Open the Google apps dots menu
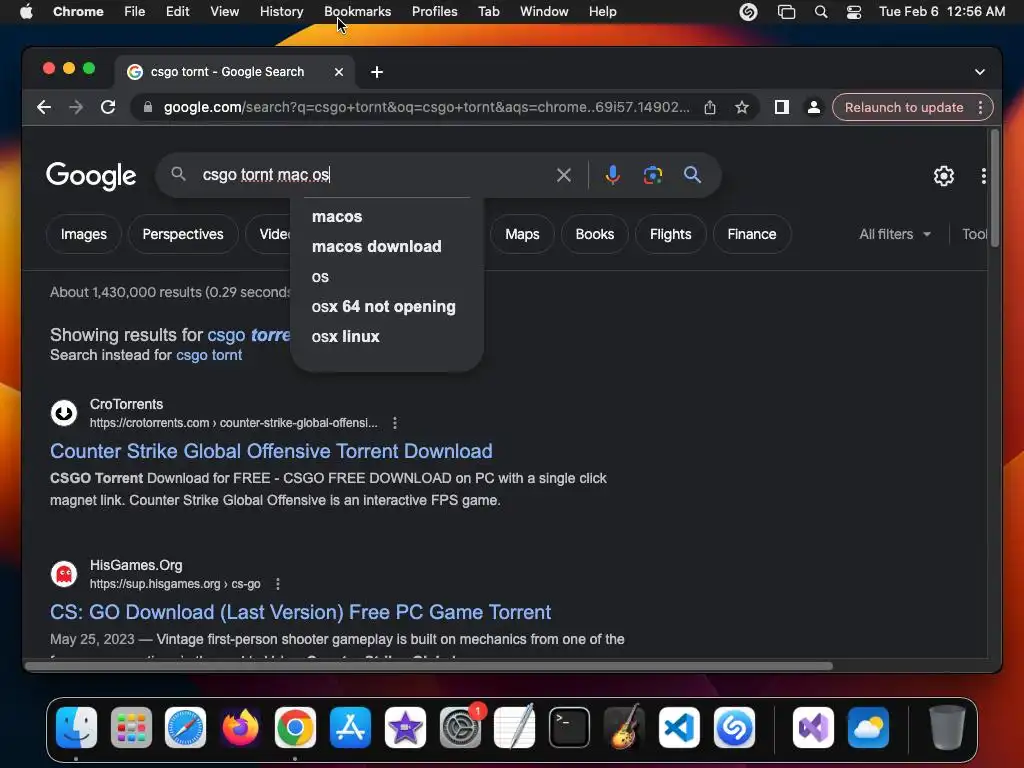Viewport: 1024px width, 768px height. (984, 176)
